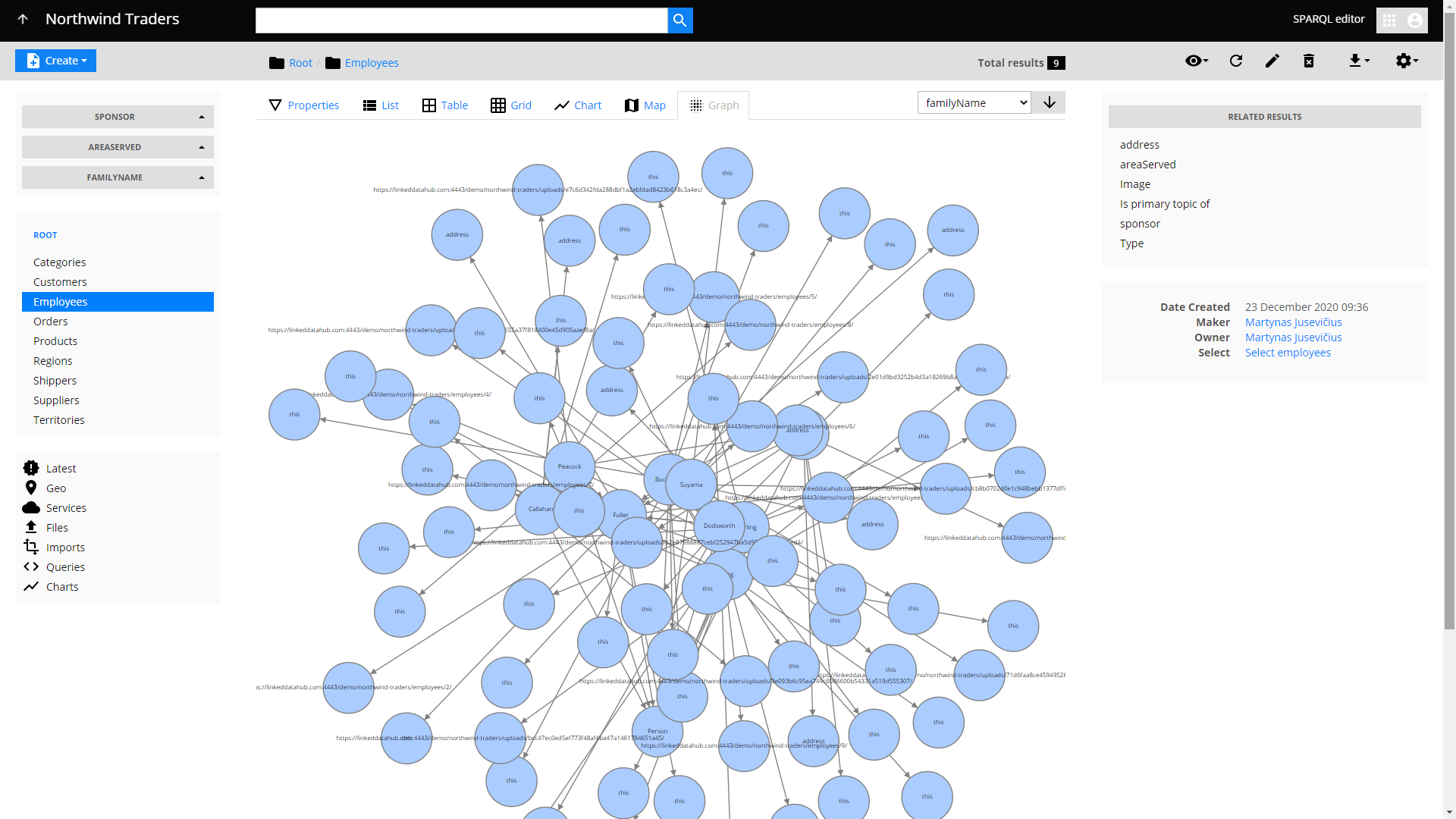
Task: Open Regions in Root list
Action: (x=53, y=361)
